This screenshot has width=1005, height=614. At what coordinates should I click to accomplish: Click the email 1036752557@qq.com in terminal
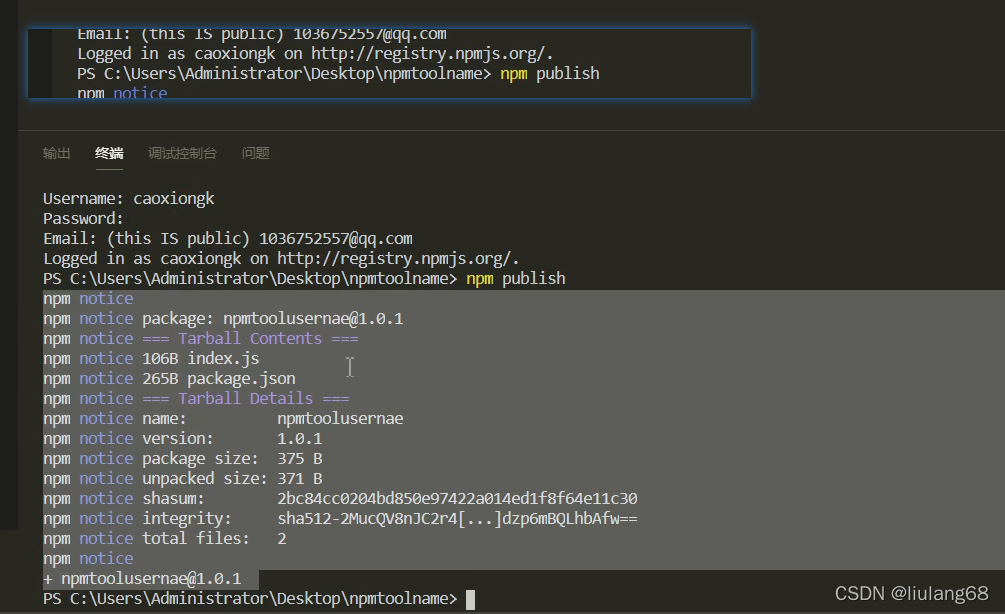point(335,239)
